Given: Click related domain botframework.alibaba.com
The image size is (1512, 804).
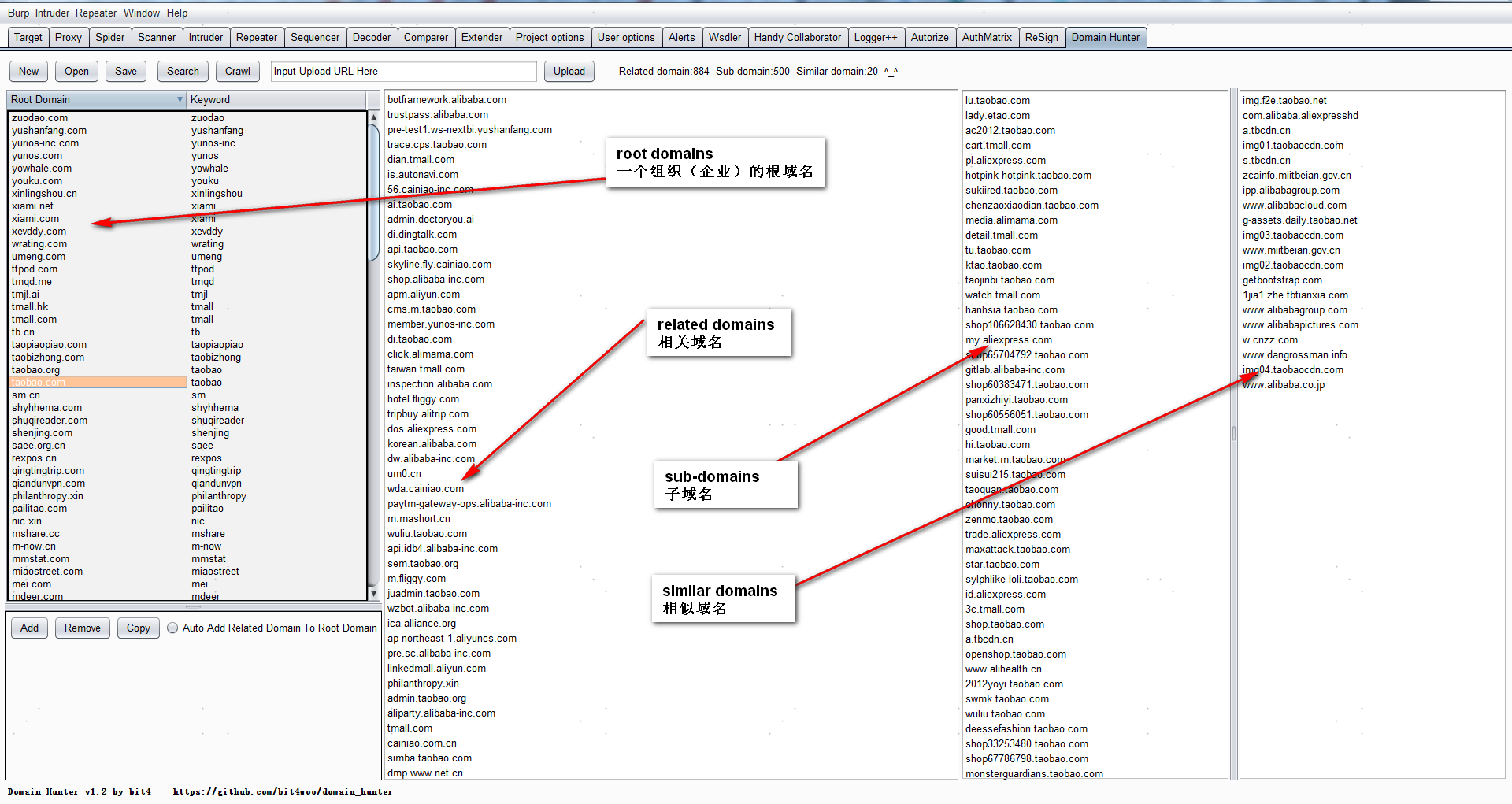Looking at the screenshot, I should 447,100.
